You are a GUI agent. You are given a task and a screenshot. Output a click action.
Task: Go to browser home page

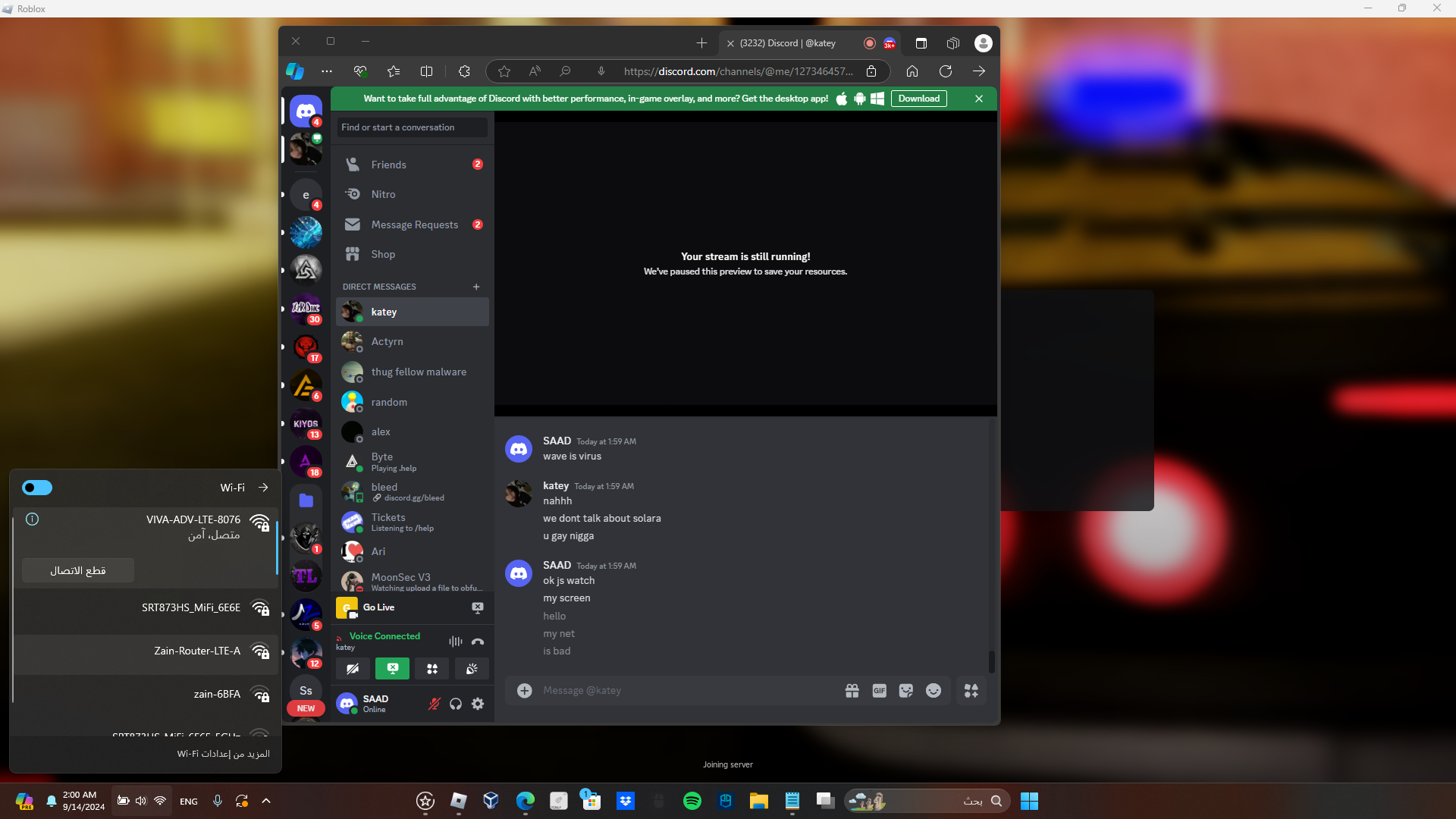click(x=912, y=71)
